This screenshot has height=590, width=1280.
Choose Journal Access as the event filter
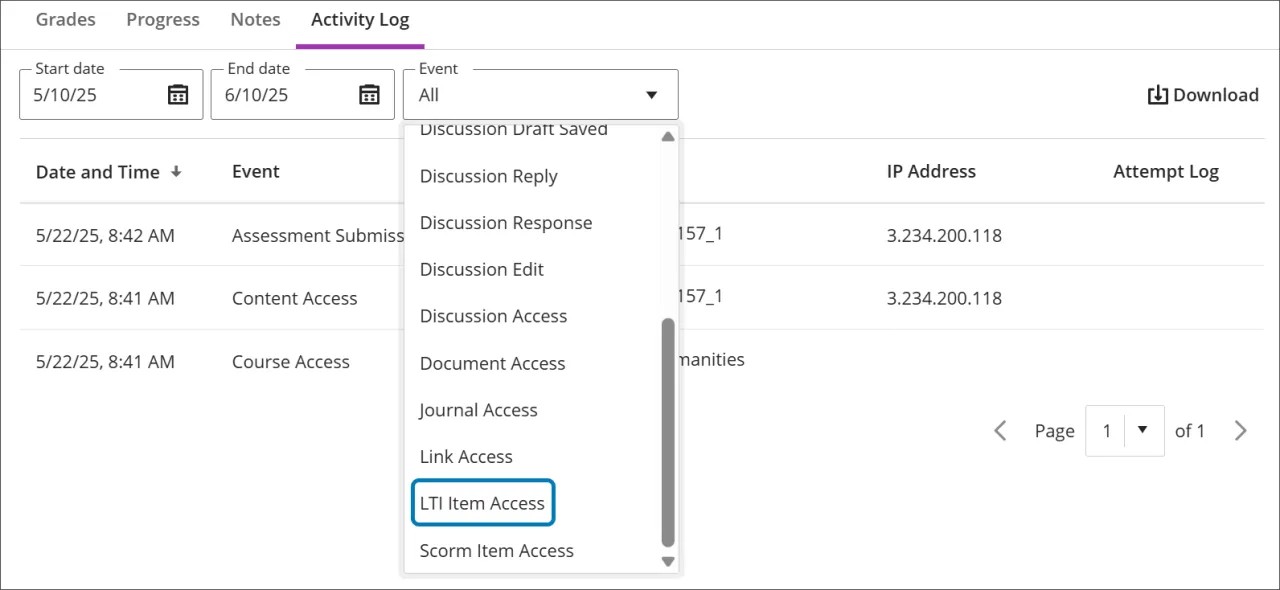[x=478, y=410]
